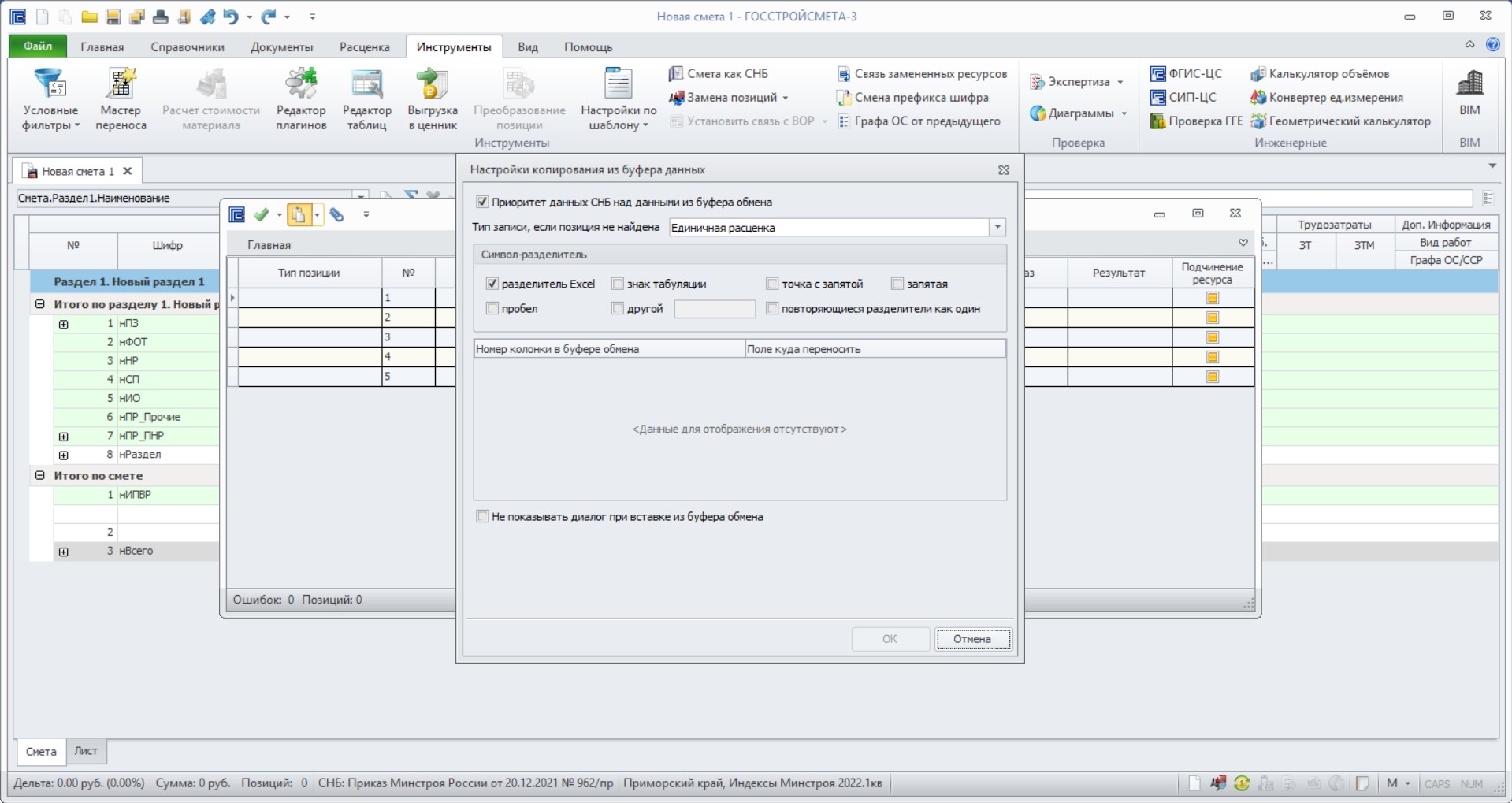Click ФГИС-ЦС icon
1512x803 pixels.
click(1186, 74)
